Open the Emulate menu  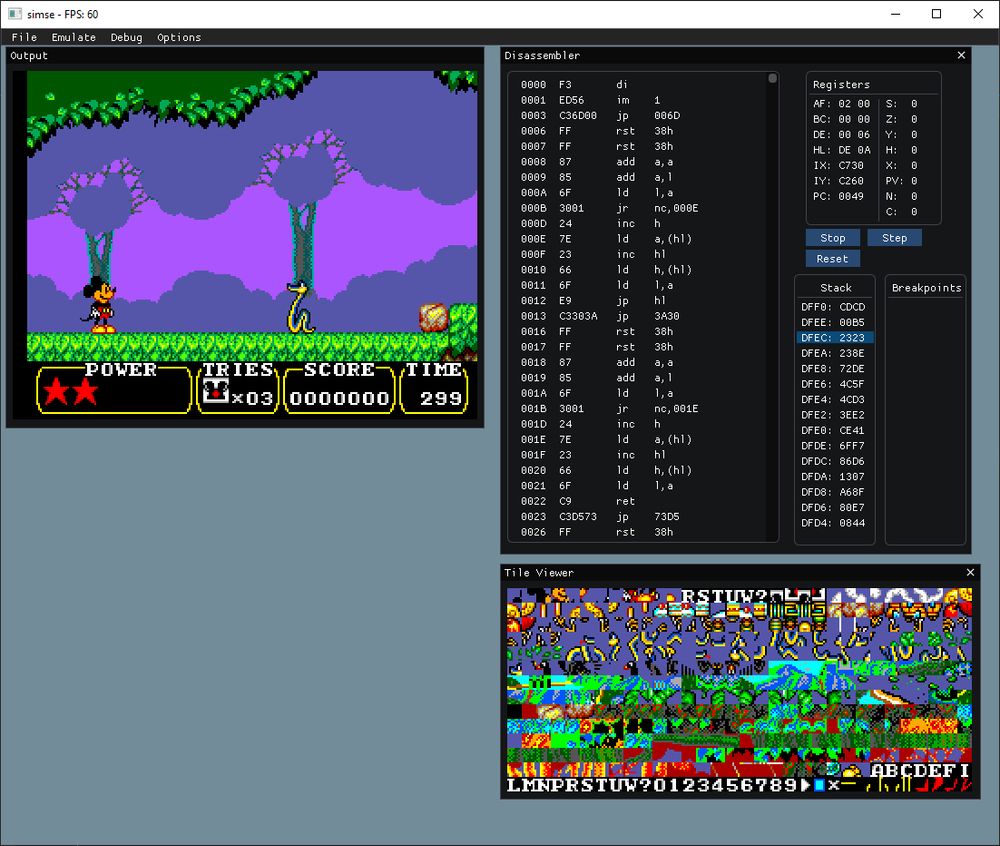pyautogui.click(x=73, y=37)
